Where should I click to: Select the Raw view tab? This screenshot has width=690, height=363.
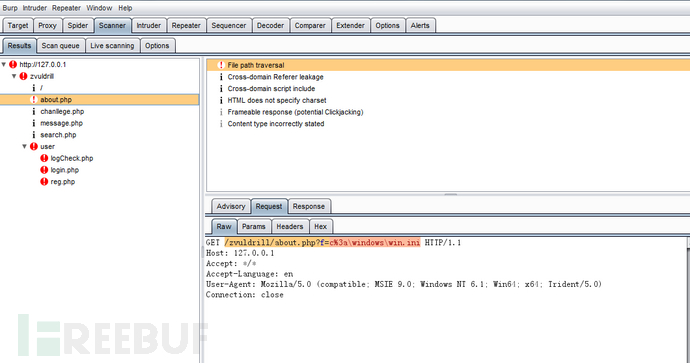pyautogui.click(x=224, y=227)
